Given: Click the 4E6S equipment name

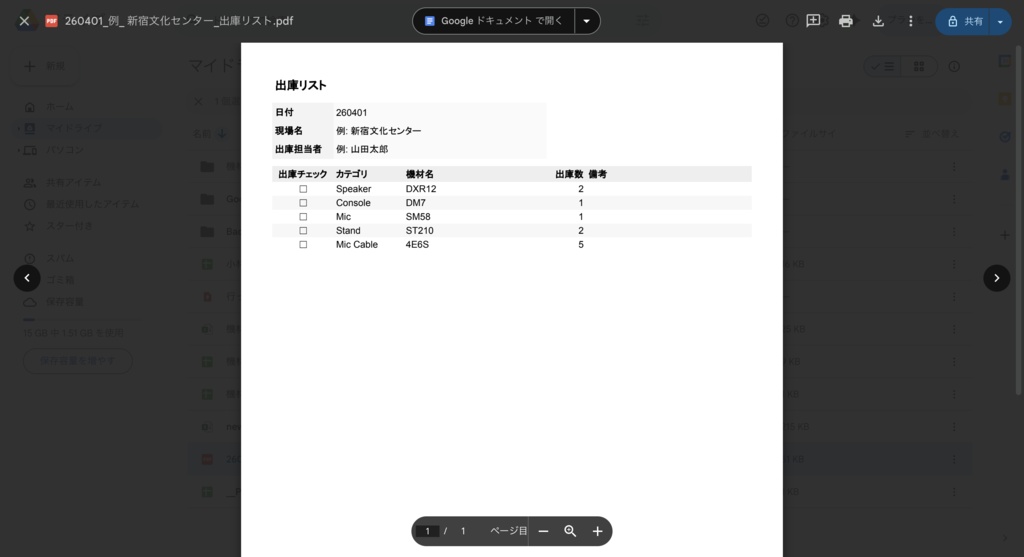Looking at the screenshot, I should tap(417, 244).
